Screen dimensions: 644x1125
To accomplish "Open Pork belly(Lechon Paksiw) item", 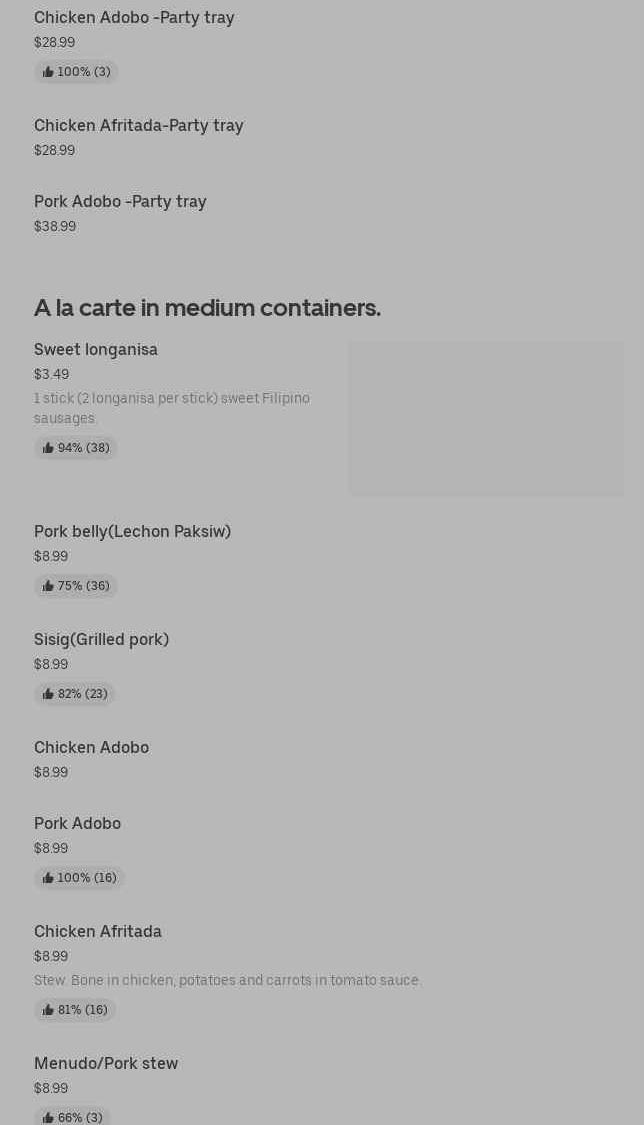I will pos(132,532).
